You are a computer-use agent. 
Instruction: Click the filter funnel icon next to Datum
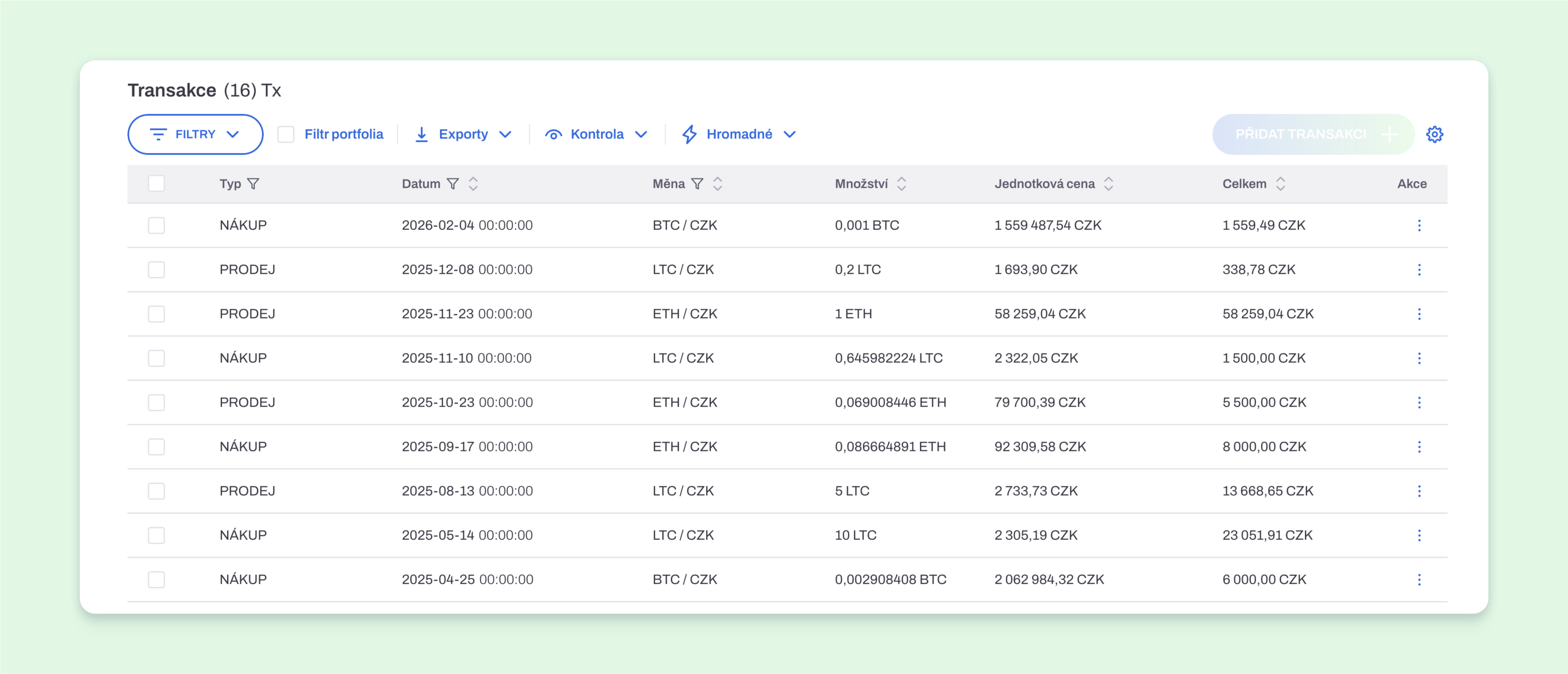(x=452, y=184)
